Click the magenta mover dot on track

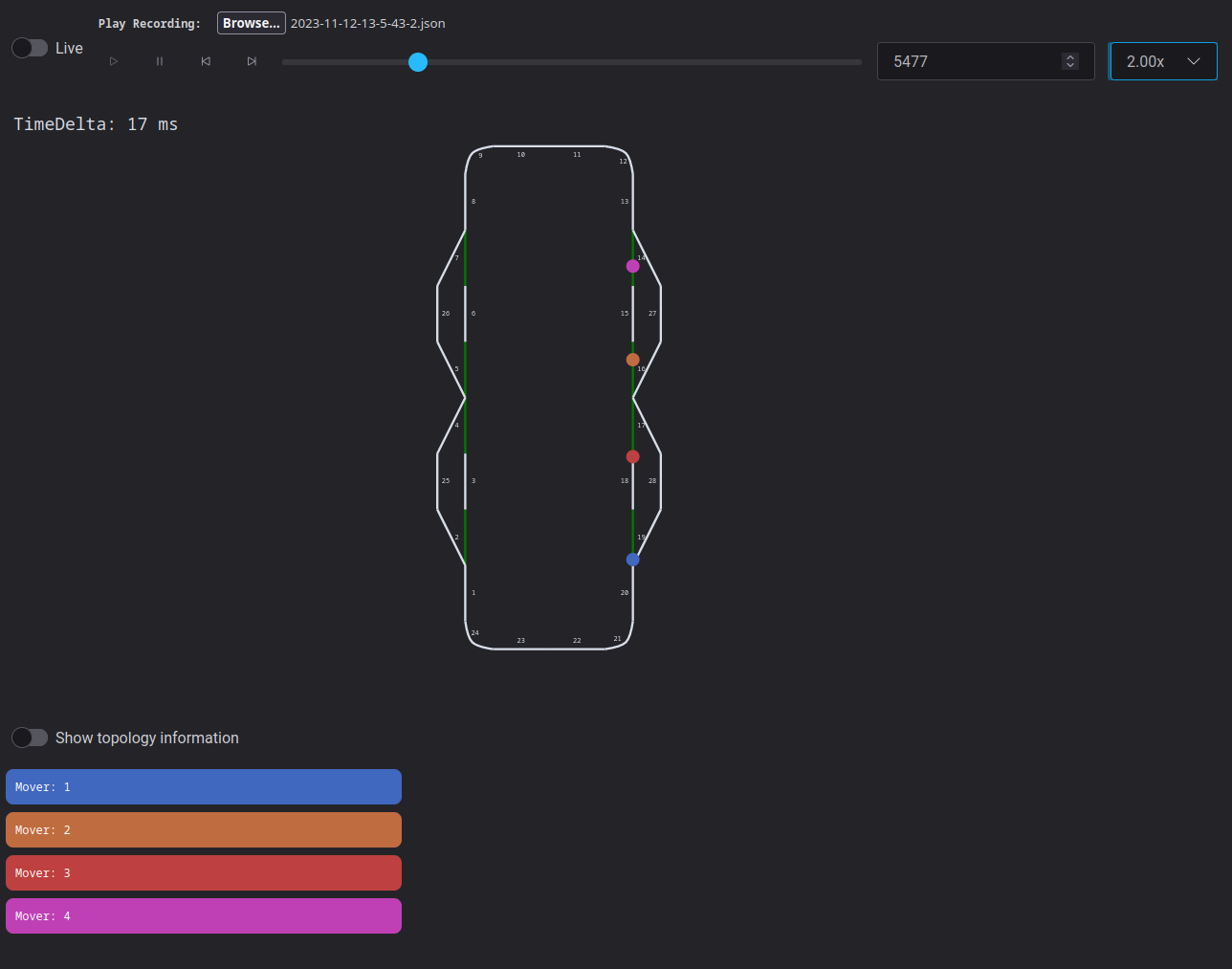[632, 266]
